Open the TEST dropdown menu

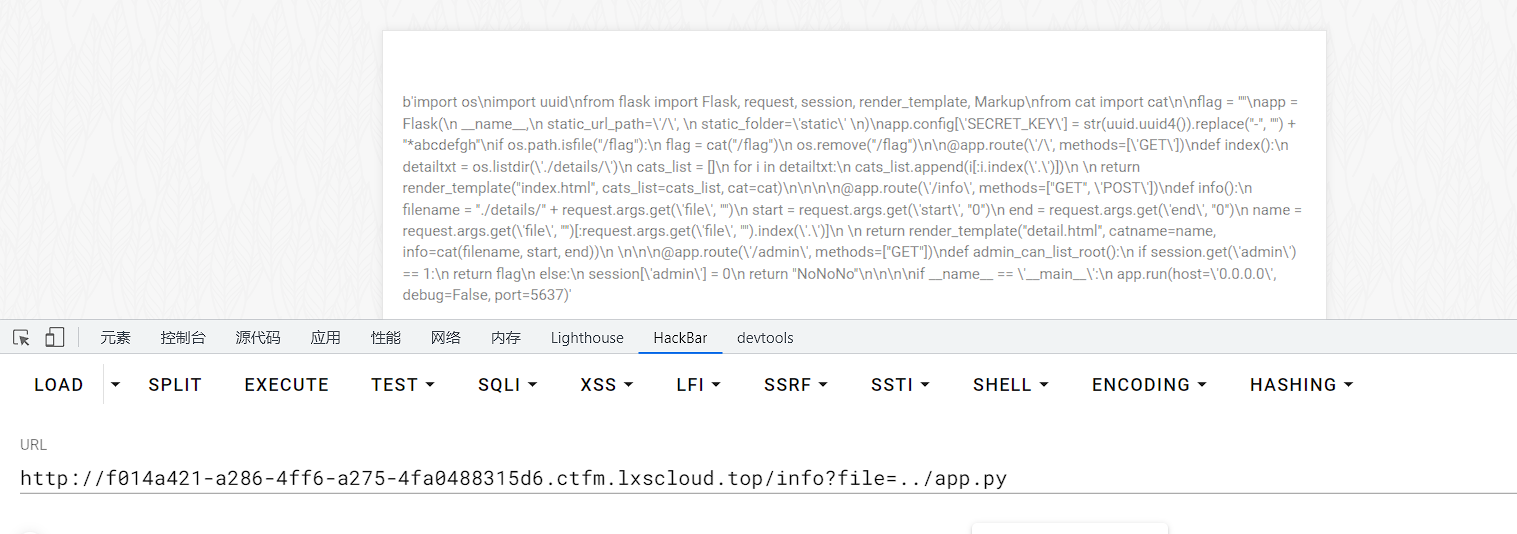[403, 385]
